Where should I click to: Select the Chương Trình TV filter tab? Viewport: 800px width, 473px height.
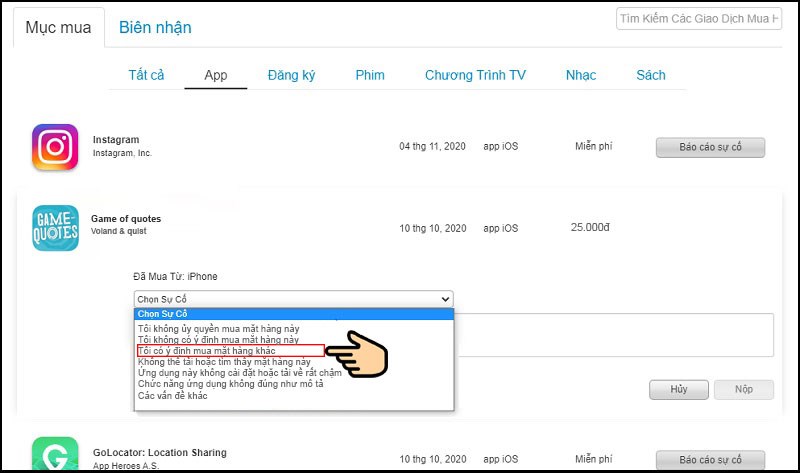click(x=475, y=76)
